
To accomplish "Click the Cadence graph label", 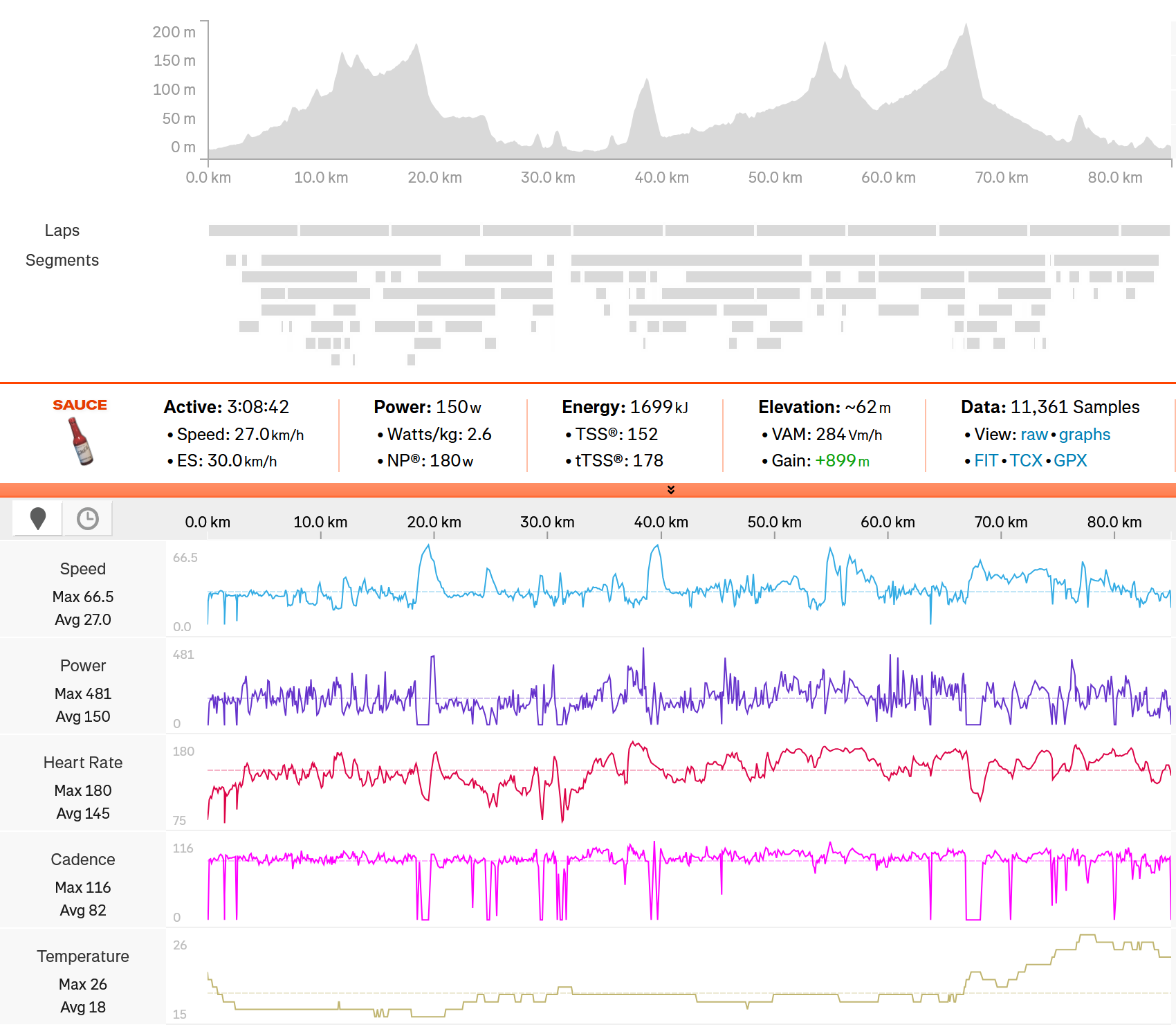I will pos(83,860).
